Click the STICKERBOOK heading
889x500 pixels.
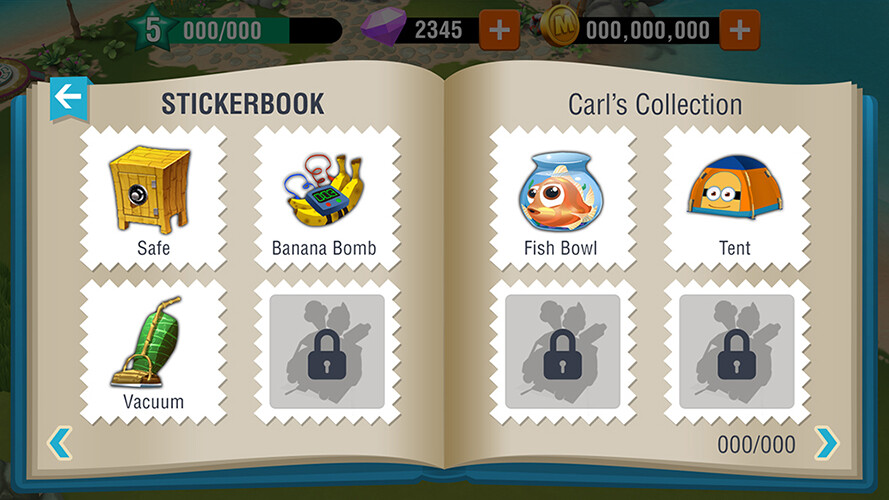pos(243,104)
